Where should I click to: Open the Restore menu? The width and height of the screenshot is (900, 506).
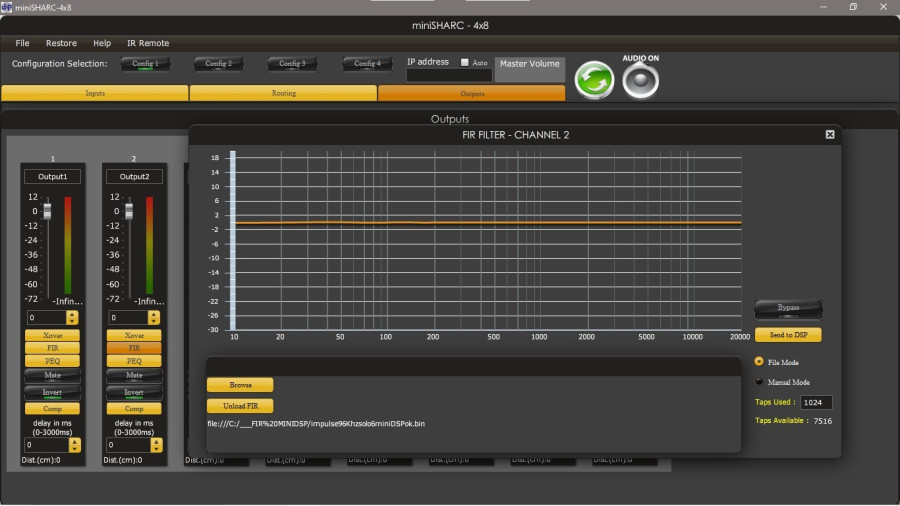[x=61, y=43]
